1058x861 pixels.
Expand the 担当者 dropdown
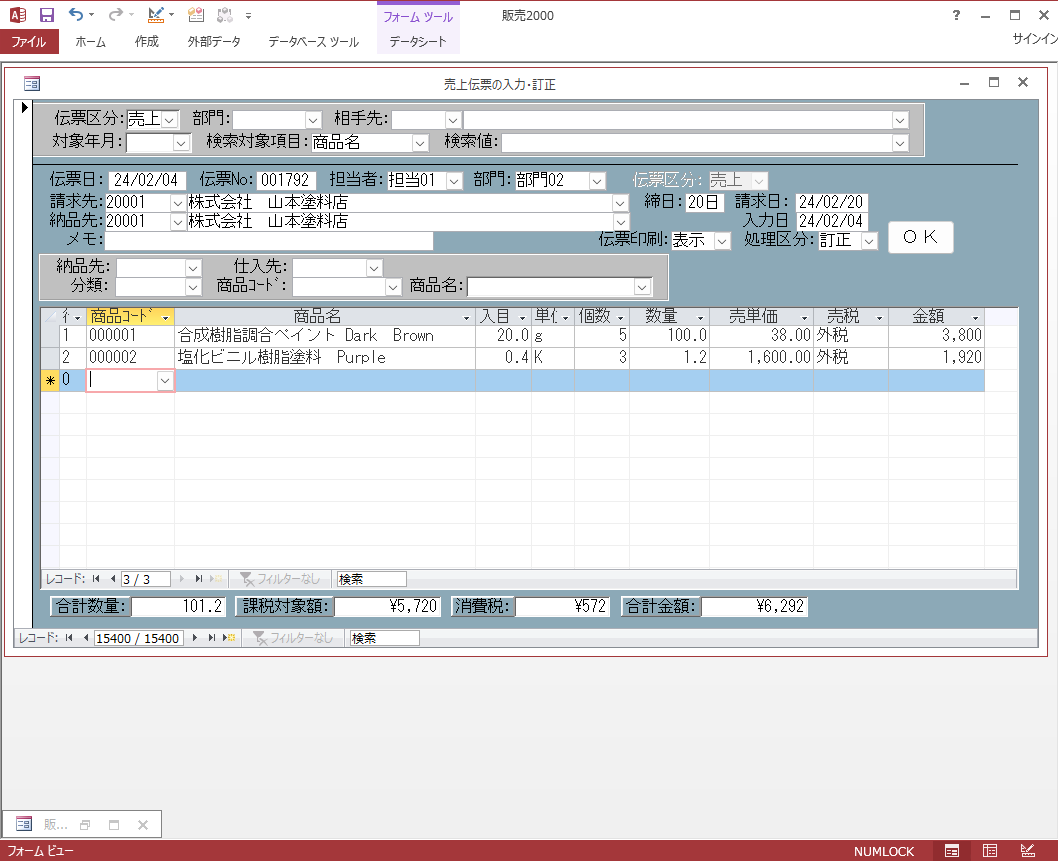point(454,181)
